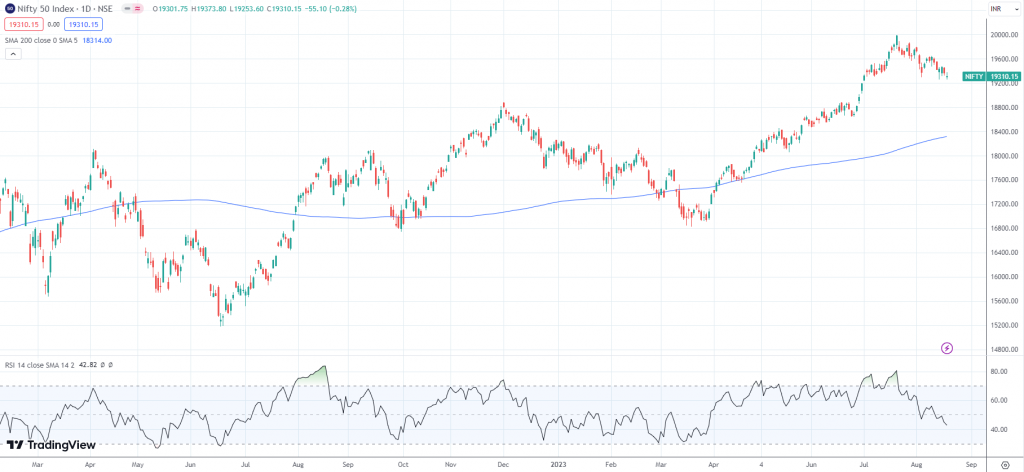Collapse the indicator legend with chevron button
Viewport: 1024px width, 472px height.
[x=13, y=54]
